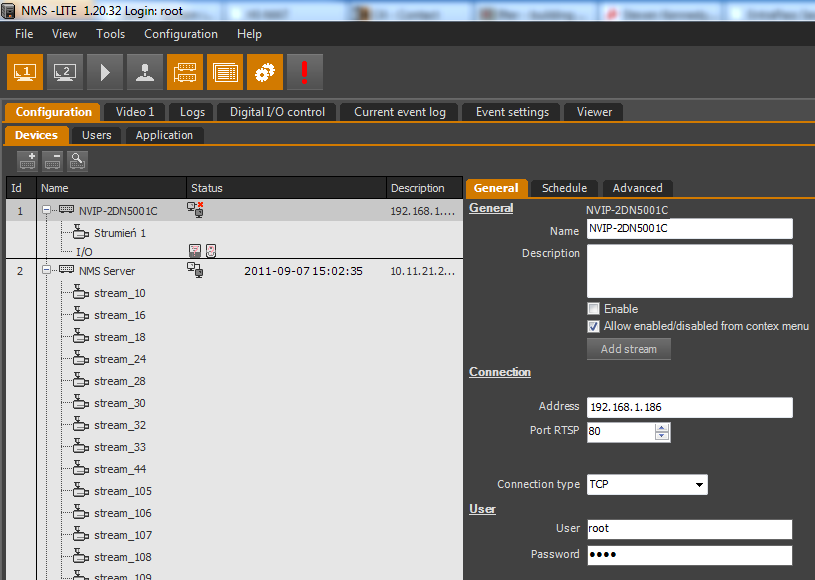Switch to the Logs tab
Viewport: 815px width, 580px height.
192,112
